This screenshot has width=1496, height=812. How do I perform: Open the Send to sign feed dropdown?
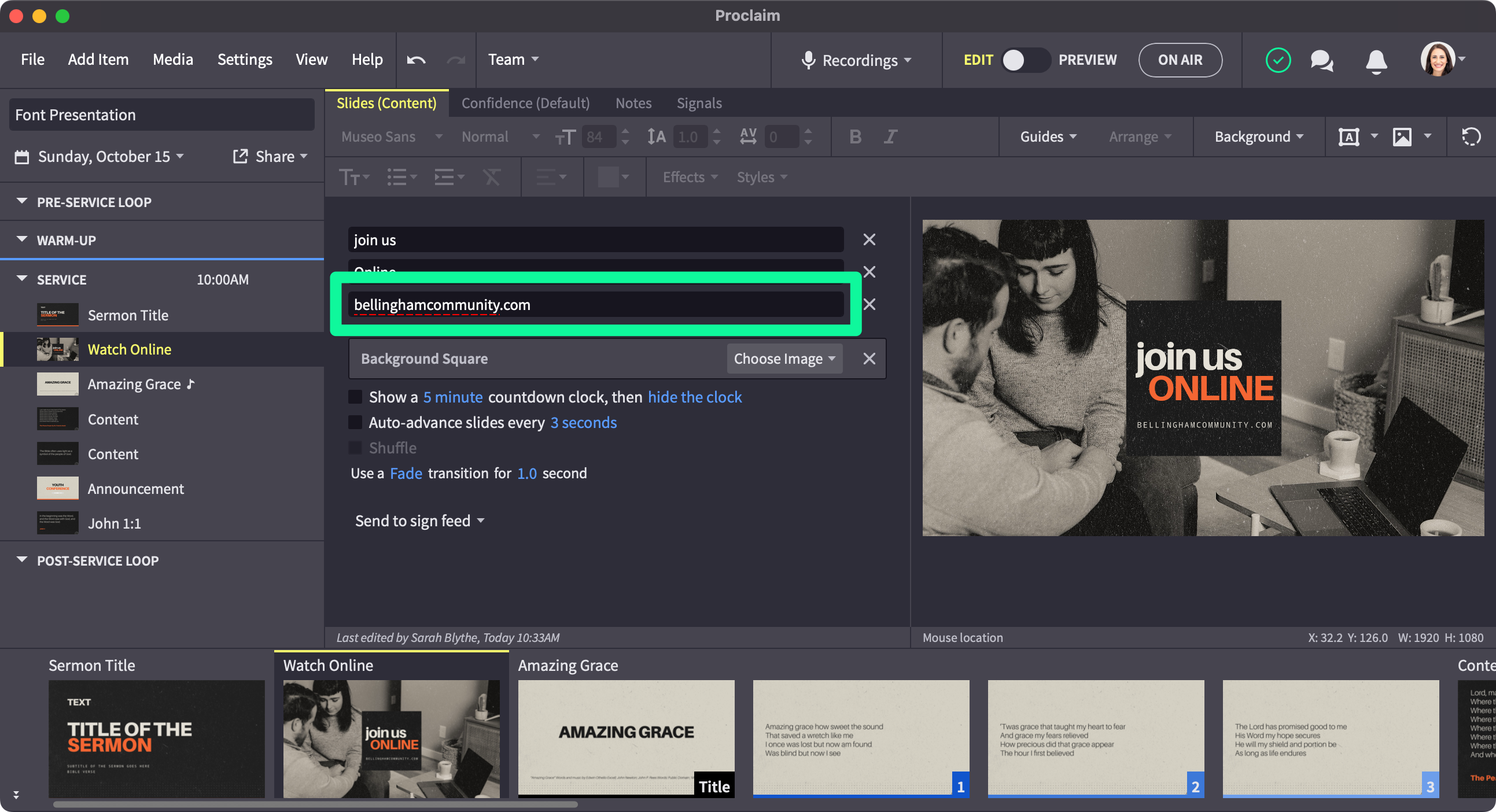419,521
